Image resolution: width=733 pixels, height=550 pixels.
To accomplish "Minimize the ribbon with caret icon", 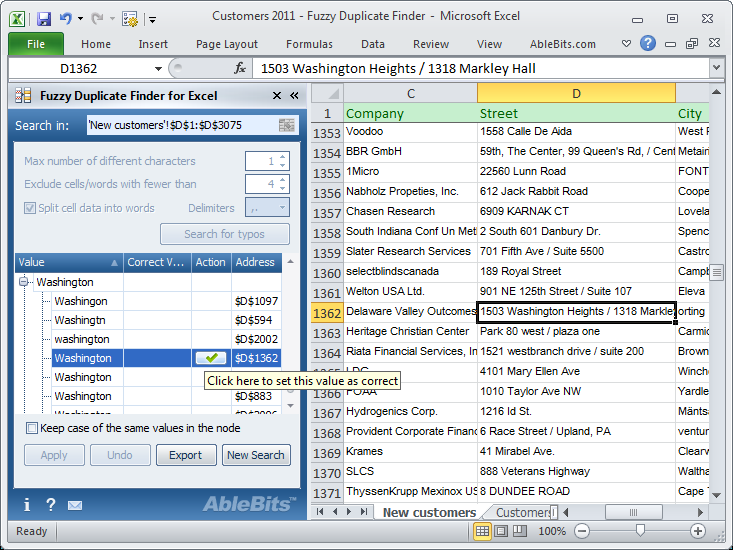I will tap(626, 43).
